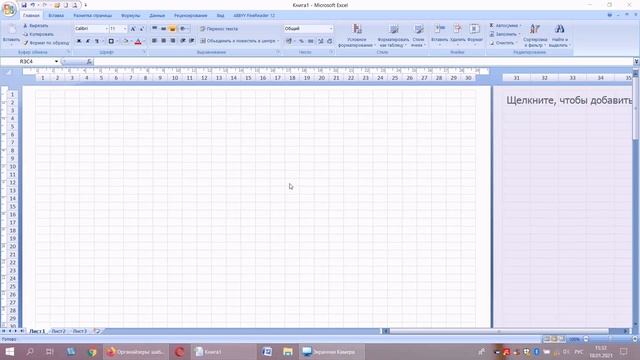Save the workbook from Quick Access toolbar
The width and height of the screenshot is (640, 360).
24,5
